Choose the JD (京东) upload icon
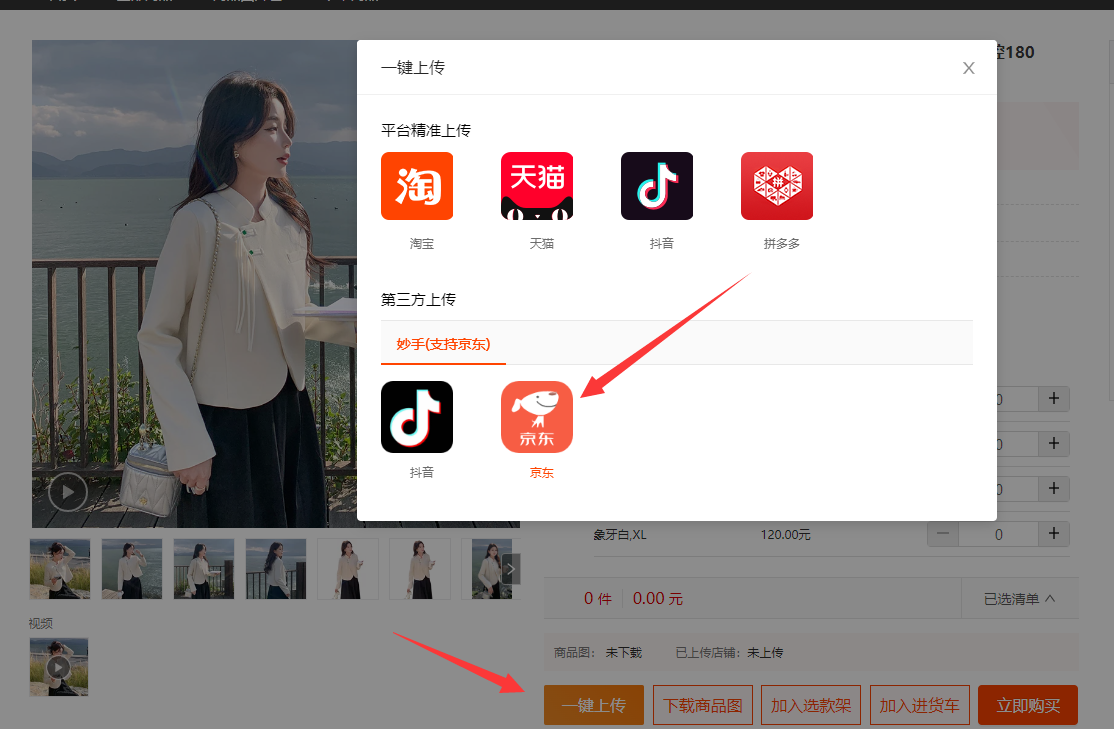Screen dimensions: 1114x729 point(537,417)
